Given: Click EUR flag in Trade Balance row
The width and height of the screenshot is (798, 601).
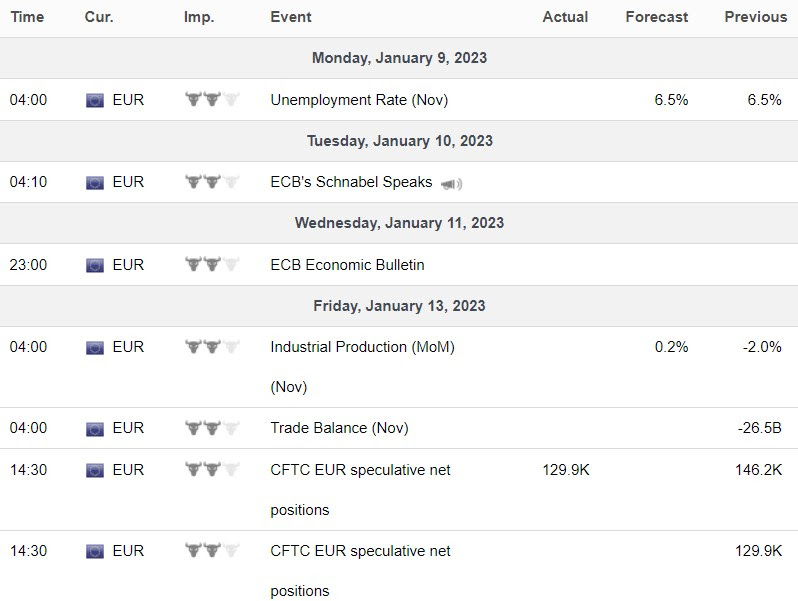Looking at the screenshot, I should (95, 428).
